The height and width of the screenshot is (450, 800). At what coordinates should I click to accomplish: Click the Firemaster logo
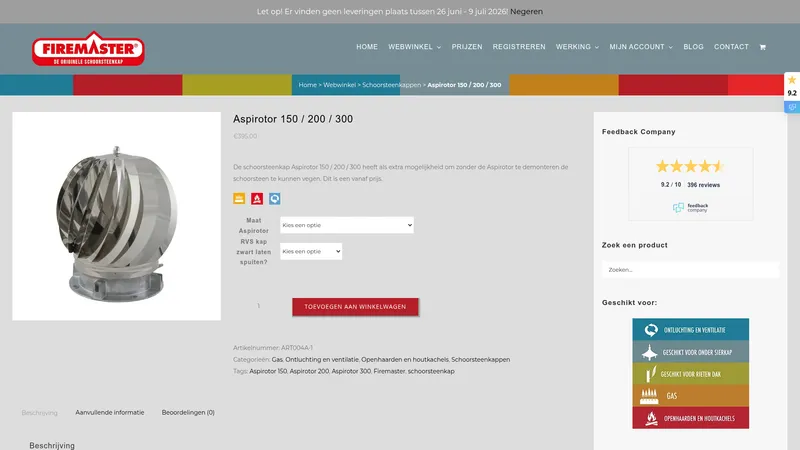pyautogui.click(x=88, y=48)
